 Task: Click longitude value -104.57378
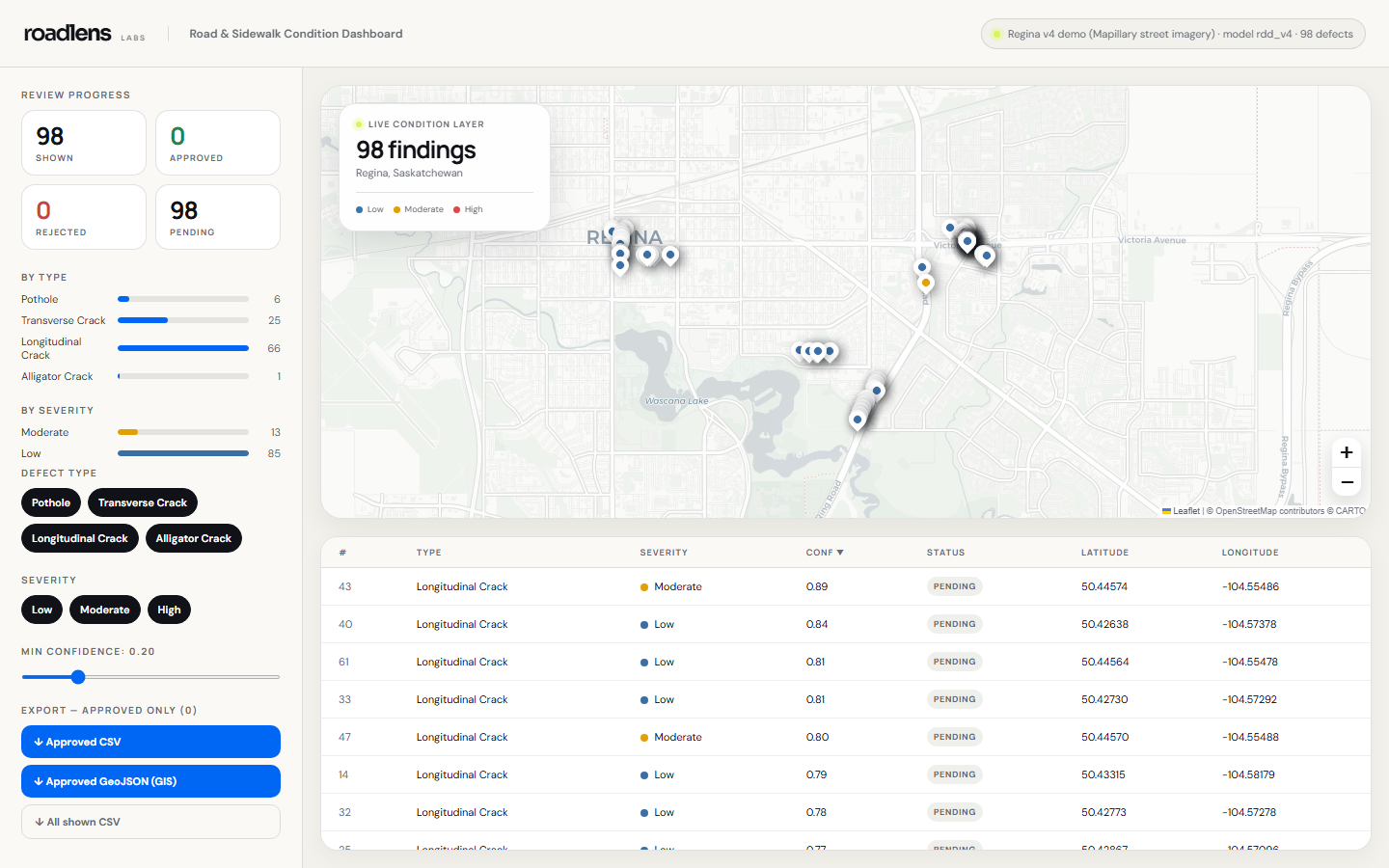point(1249,624)
